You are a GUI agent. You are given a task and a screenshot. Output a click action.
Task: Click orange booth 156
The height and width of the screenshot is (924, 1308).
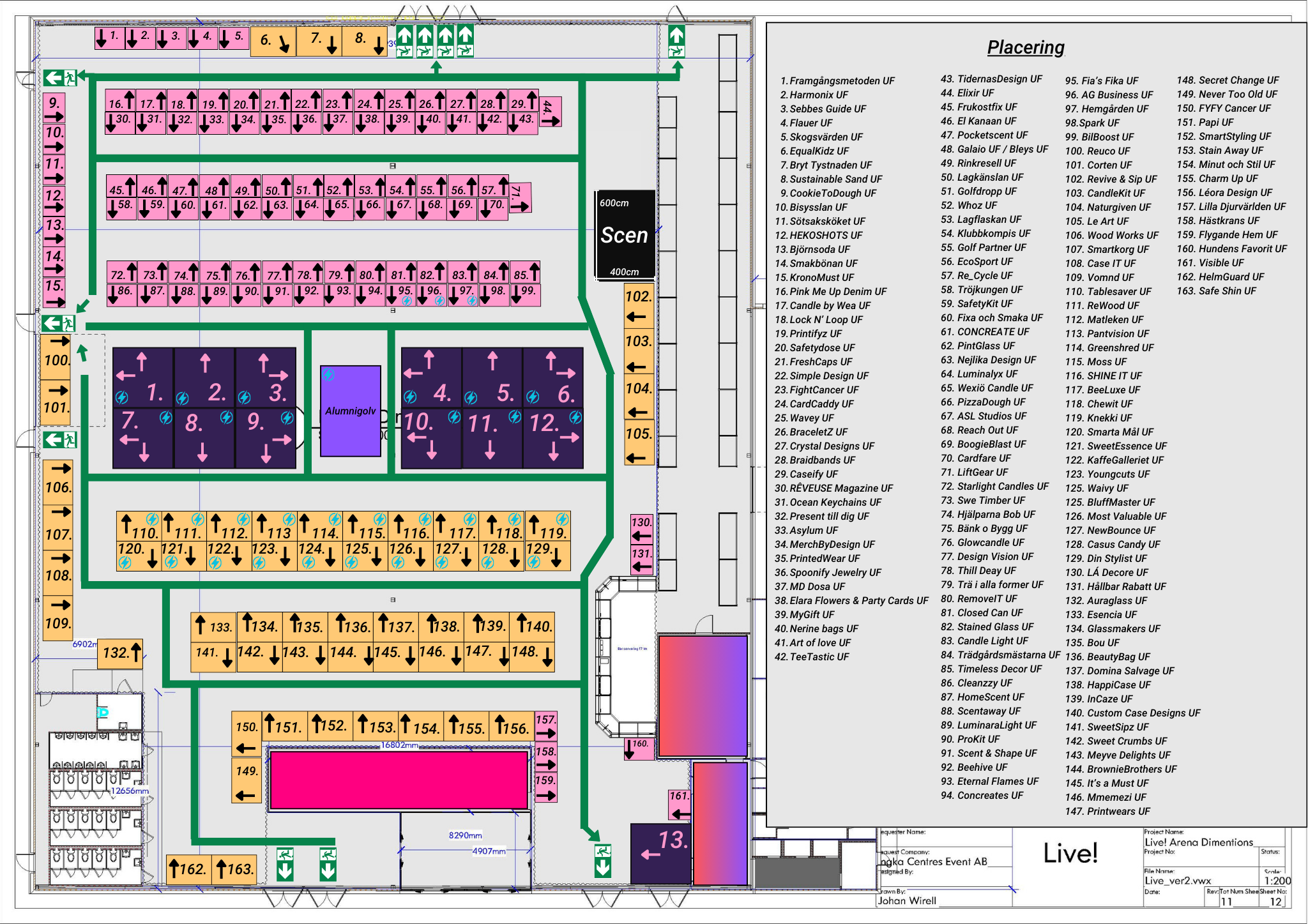(512, 727)
